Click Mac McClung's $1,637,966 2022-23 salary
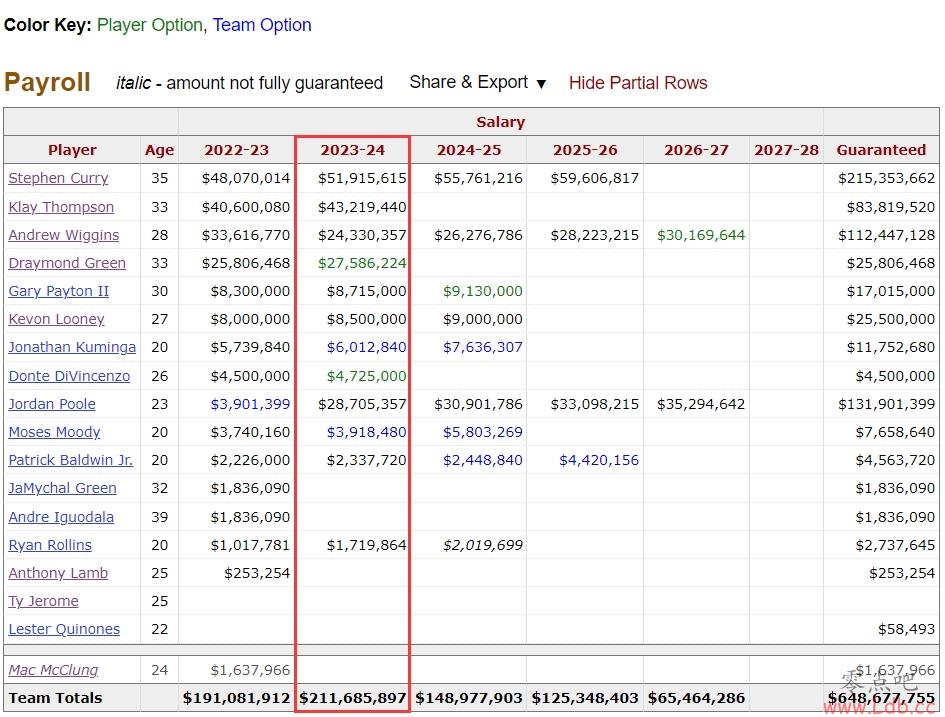This screenshot has width=945, height=717. pos(250,670)
